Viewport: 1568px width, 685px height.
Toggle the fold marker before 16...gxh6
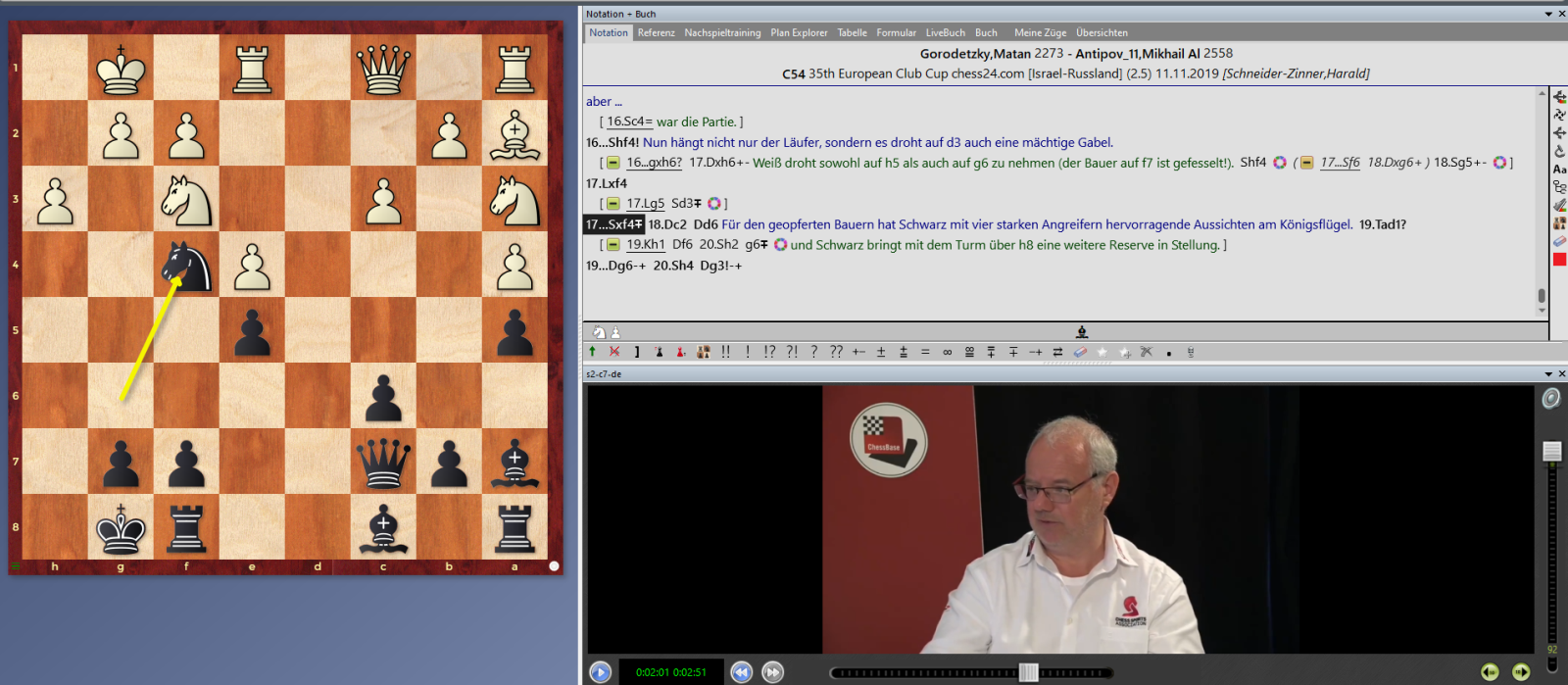(613, 163)
